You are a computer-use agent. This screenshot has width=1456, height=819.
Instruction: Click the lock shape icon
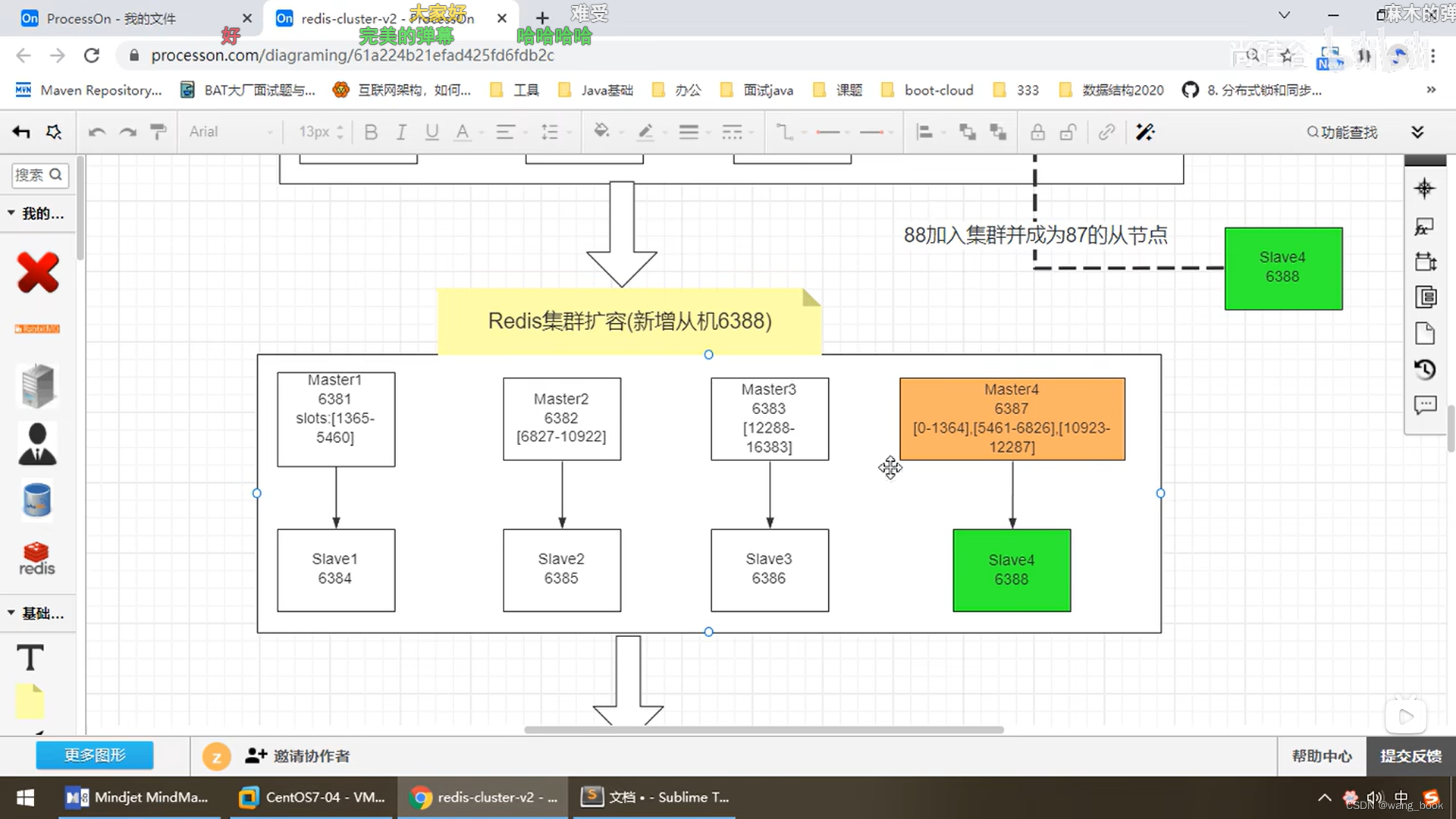(x=1037, y=132)
